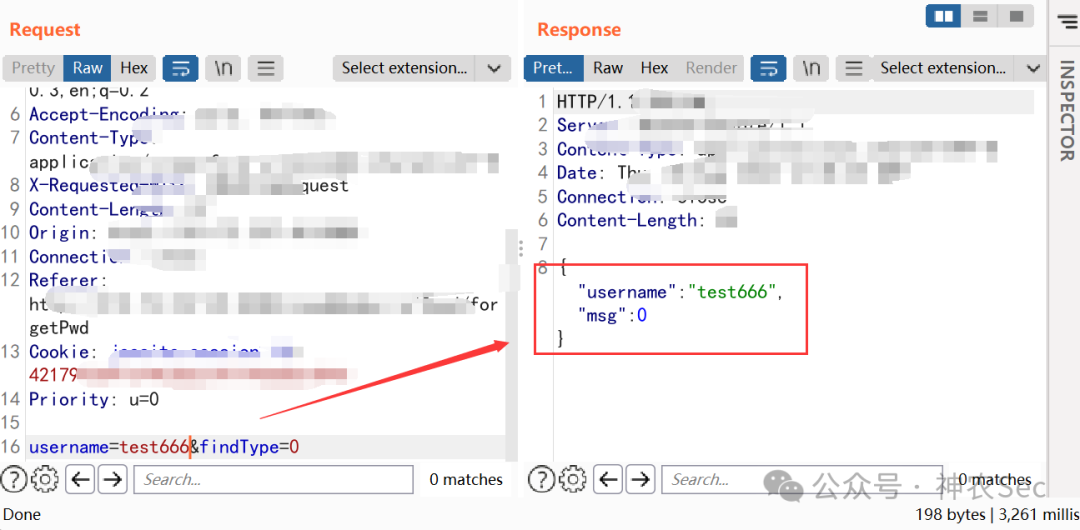Choose top-bottom stacked layout view
The width and height of the screenshot is (1080, 530).
[980, 16]
